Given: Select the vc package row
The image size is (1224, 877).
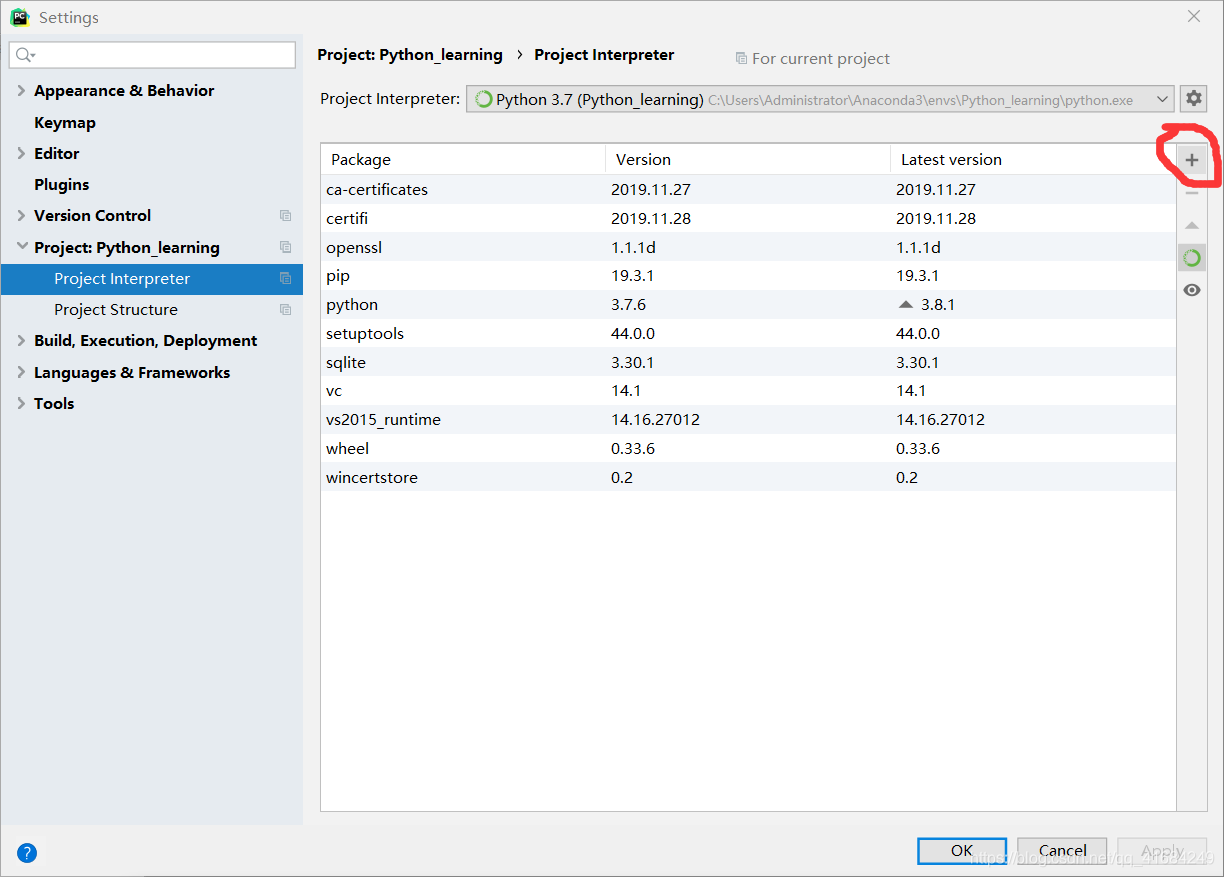Looking at the screenshot, I should pos(748,391).
